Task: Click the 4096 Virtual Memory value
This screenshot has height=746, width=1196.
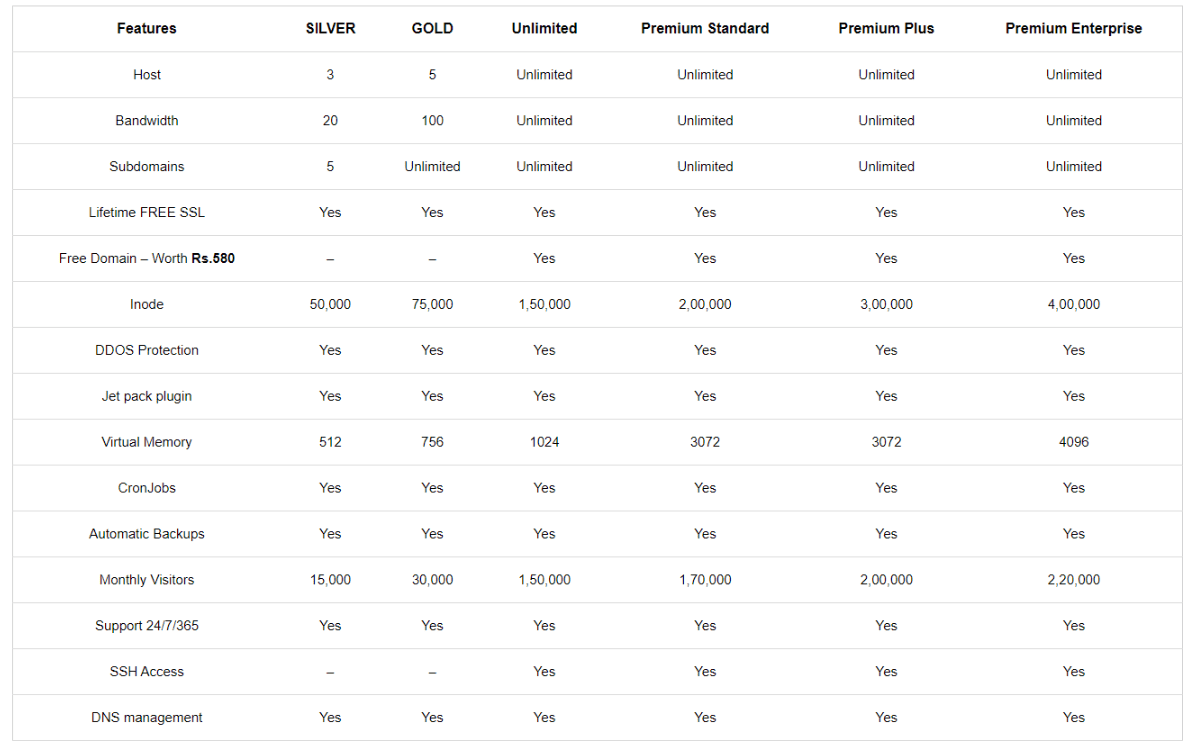Action: [1073, 442]
